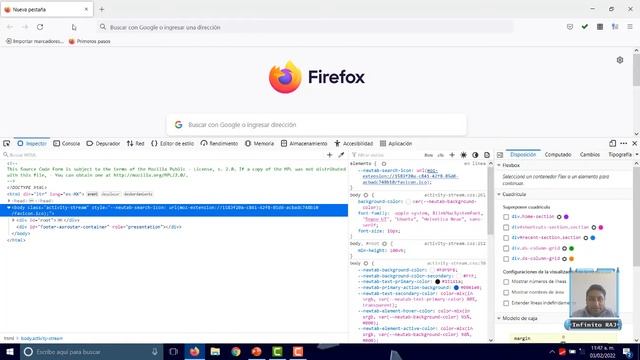Click the add new node plus icon

329,155
